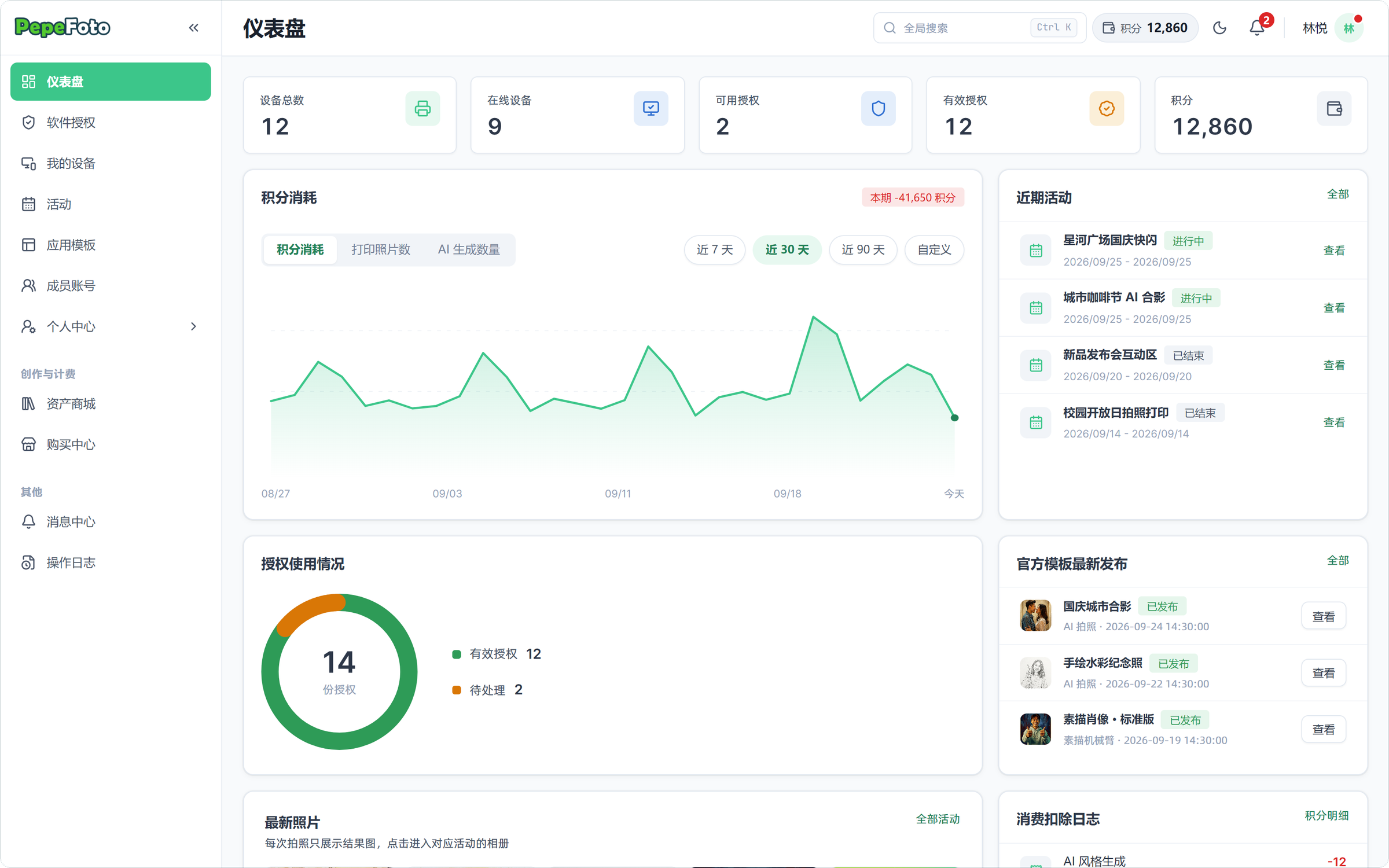Open 应用模板 in the sidebar
The image size is (1389, 868).
[111, 245]
